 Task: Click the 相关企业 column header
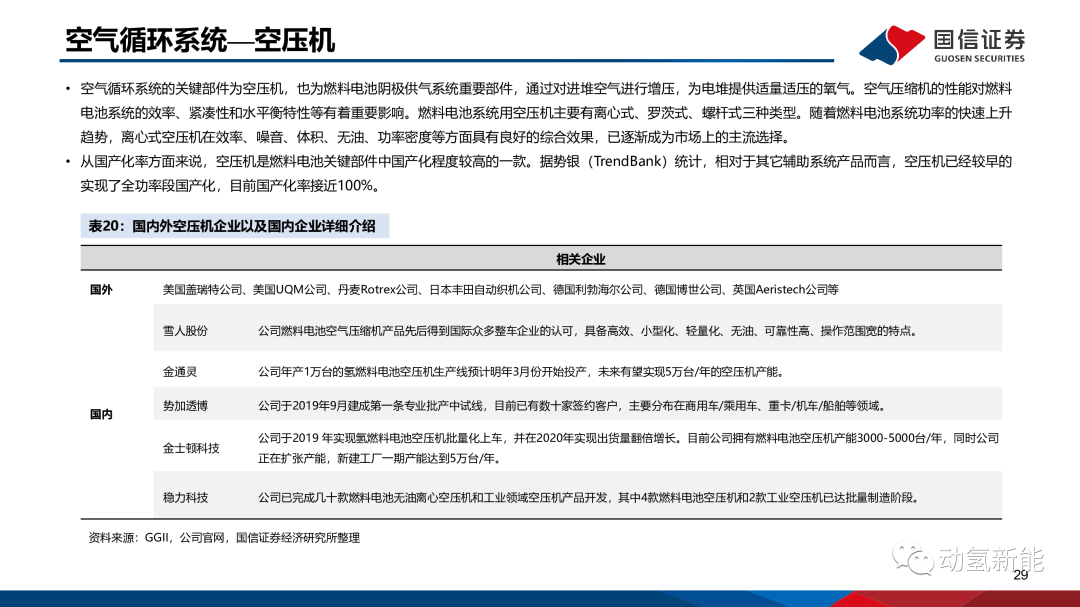click(x=580, y=259)
